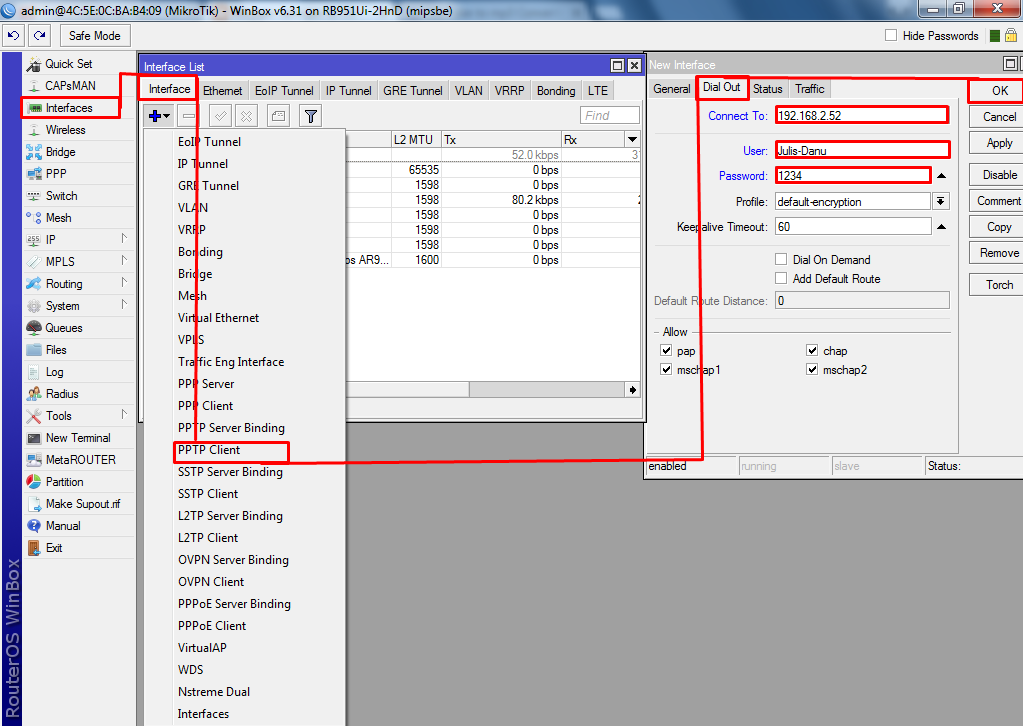Click the scroll right arrow in Interface List
This screenshot has height=726, width=1023.
click(x=632, y=389)
